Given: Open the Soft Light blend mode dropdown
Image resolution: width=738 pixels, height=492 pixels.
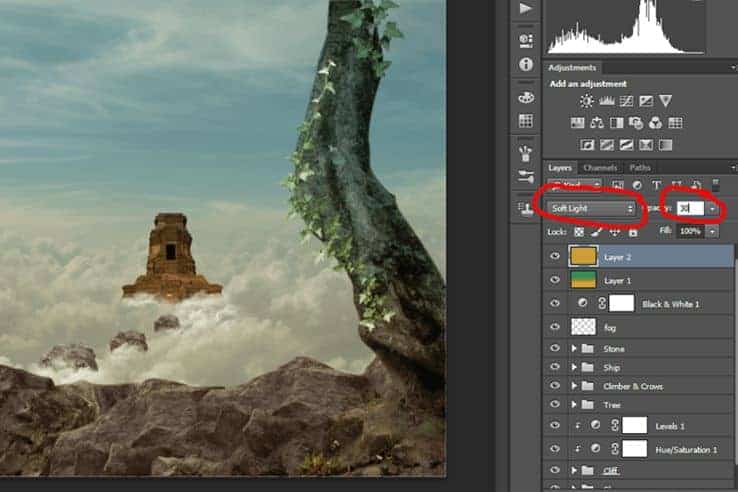Looking at the screenshot, I should click(592, 208).
